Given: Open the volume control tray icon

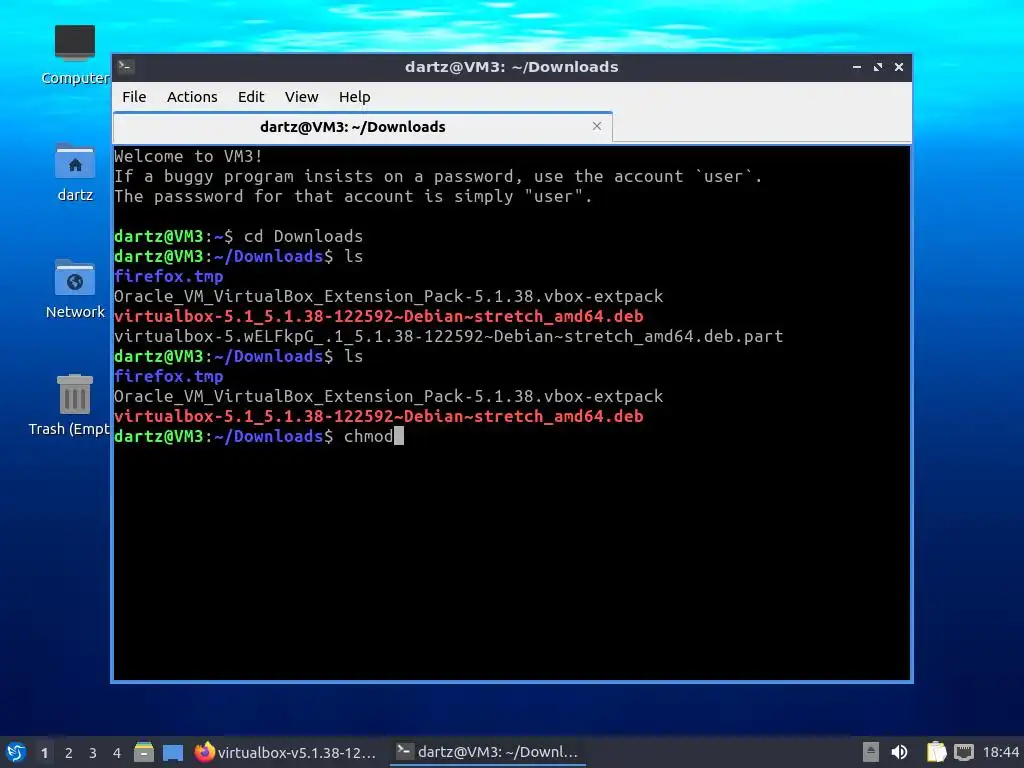Looking at the screenshot, I should pos(899,752).
